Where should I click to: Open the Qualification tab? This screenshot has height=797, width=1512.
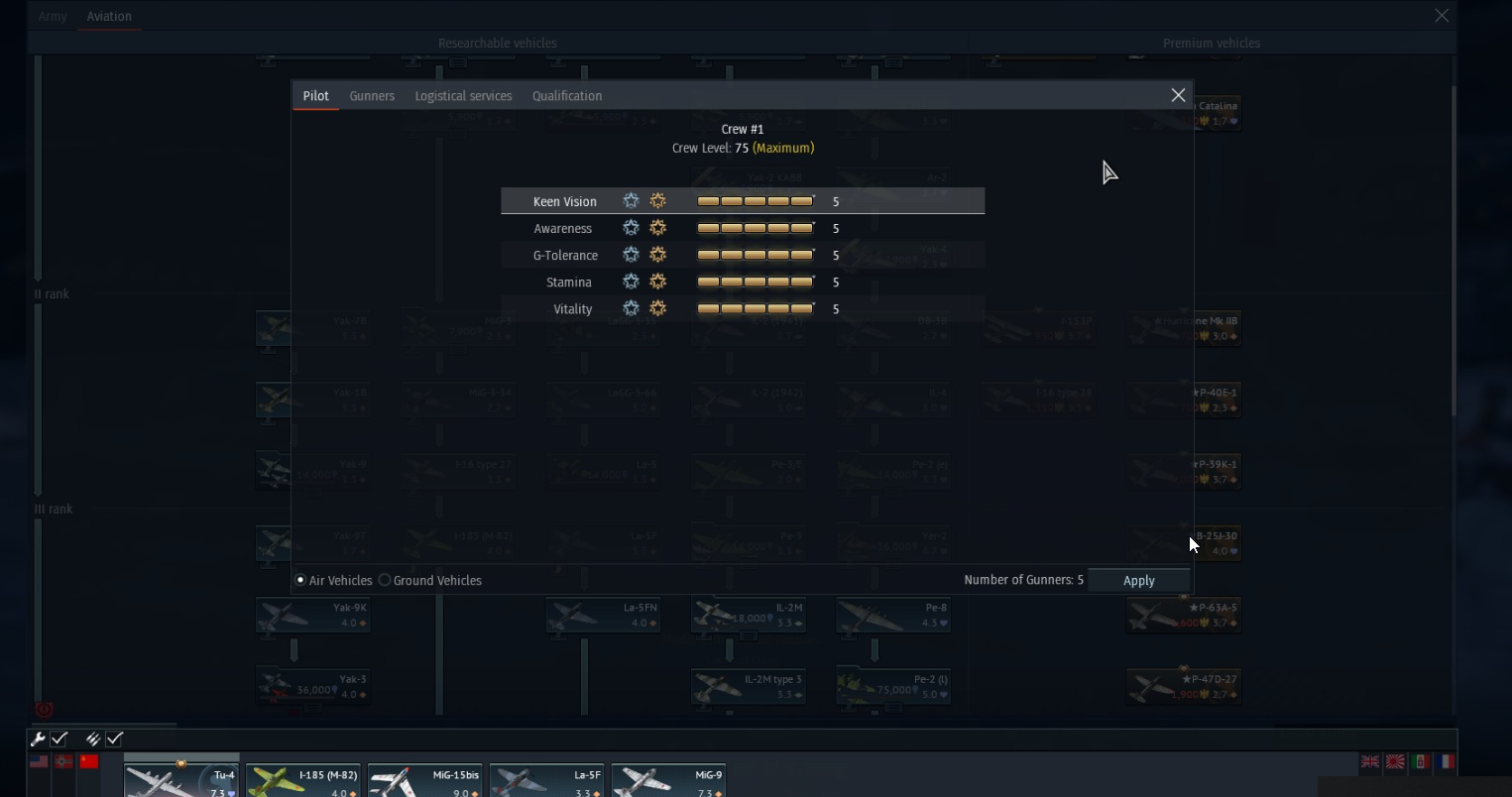pos(567,96)
